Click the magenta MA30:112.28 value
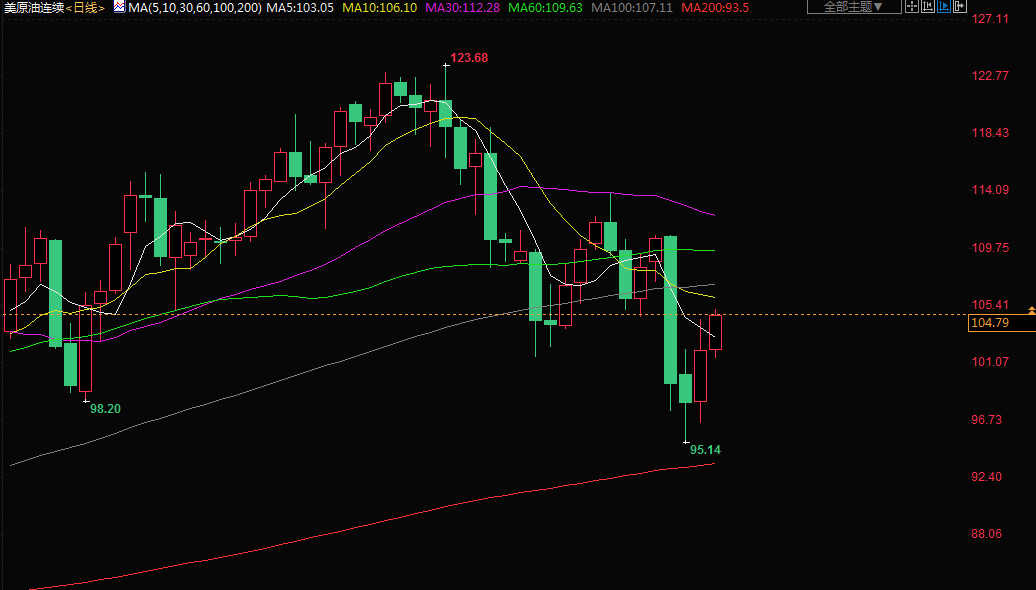Image resolution: width=1036 pixels, height=590 pixels. [x=462, y=8]
